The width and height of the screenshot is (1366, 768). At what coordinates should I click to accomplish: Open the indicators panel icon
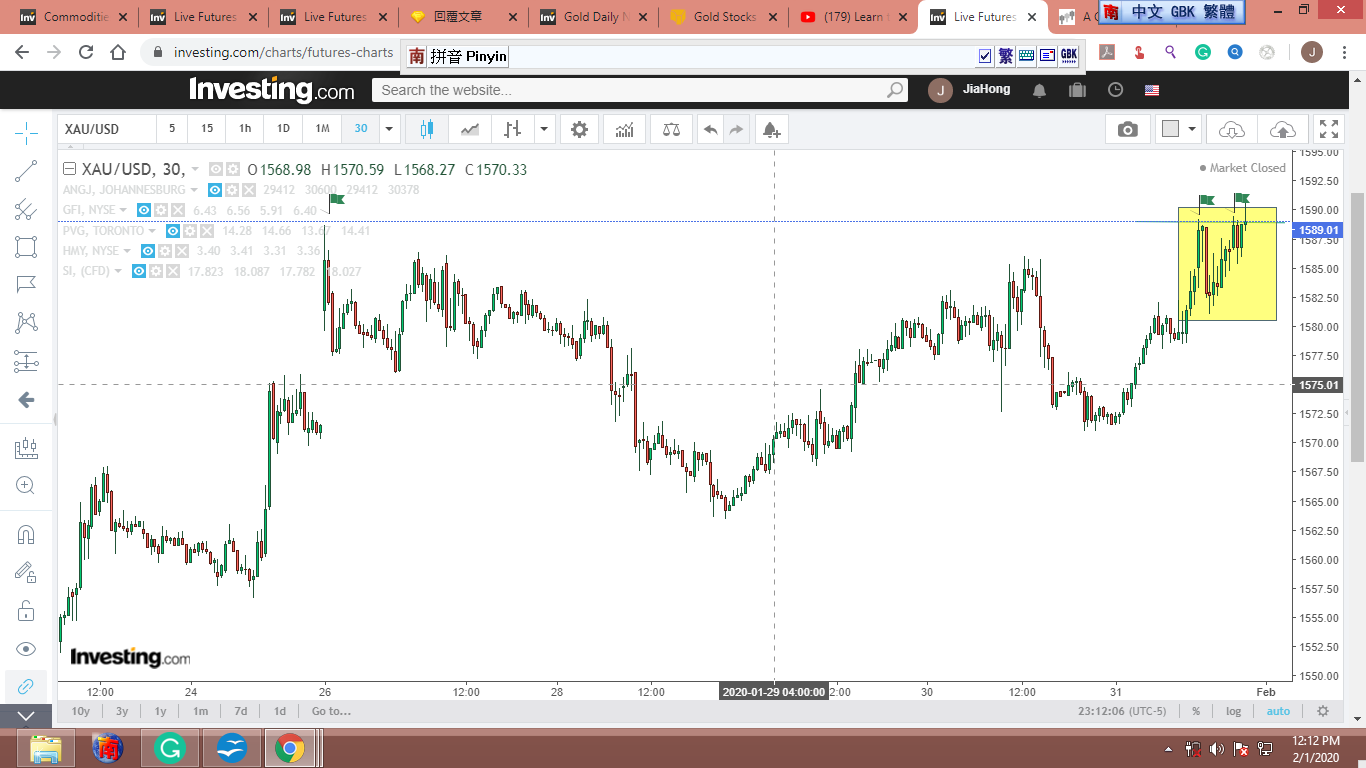pos(624,129)
